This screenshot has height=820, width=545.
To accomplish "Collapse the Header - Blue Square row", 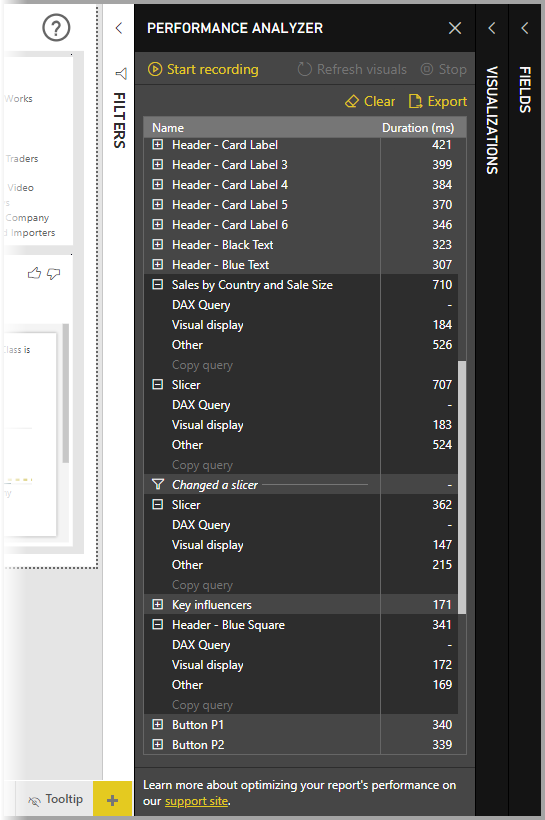I will pyautogui.click(x=157, y=624).
